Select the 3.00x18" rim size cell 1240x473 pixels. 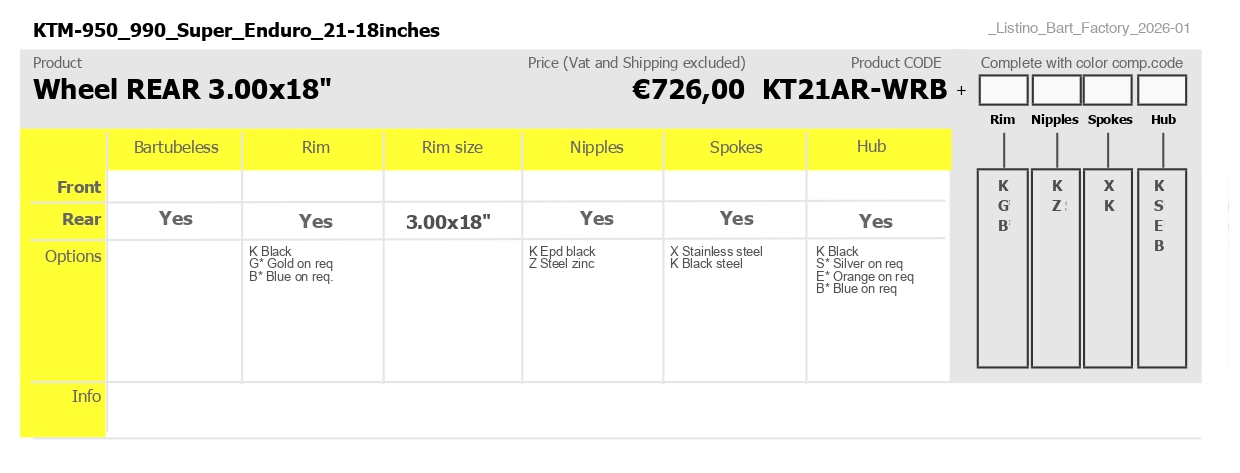(449, 222)
